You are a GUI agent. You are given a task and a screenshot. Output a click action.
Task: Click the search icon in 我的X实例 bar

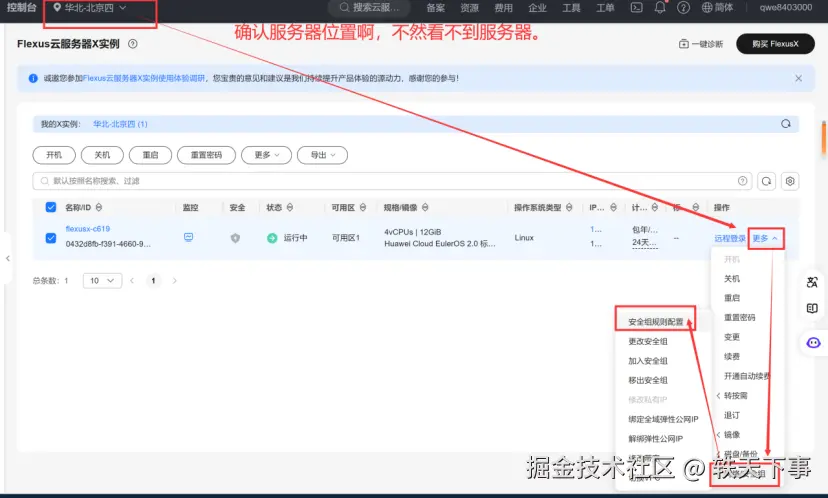click(x=786, y=124)
